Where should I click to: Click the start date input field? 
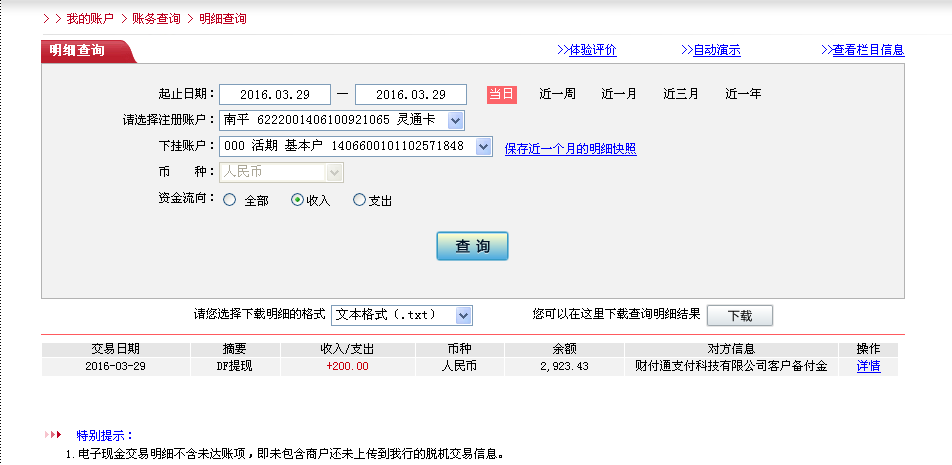coord(274,95)
